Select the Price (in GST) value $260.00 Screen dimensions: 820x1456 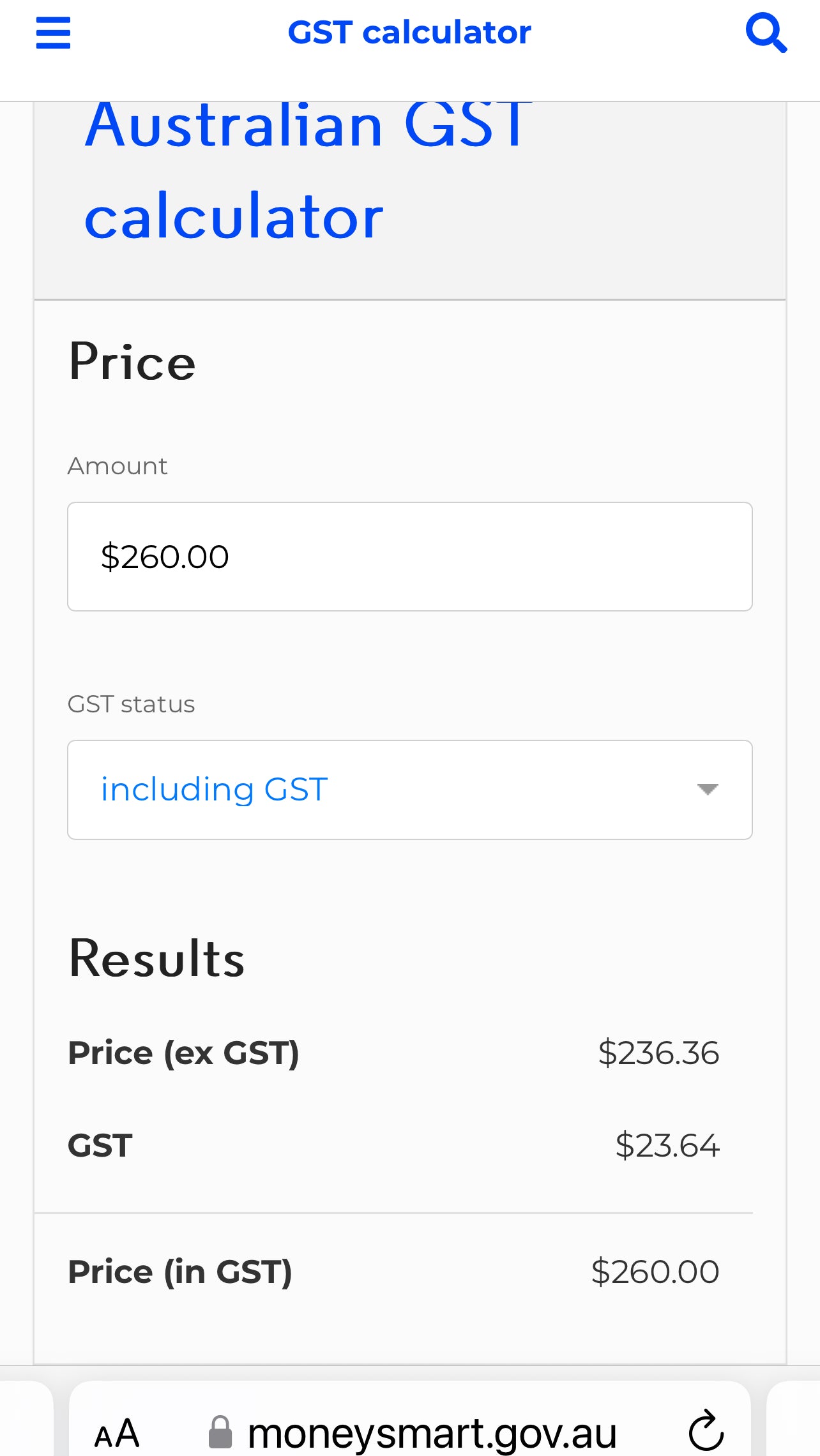pos(655,1272)
